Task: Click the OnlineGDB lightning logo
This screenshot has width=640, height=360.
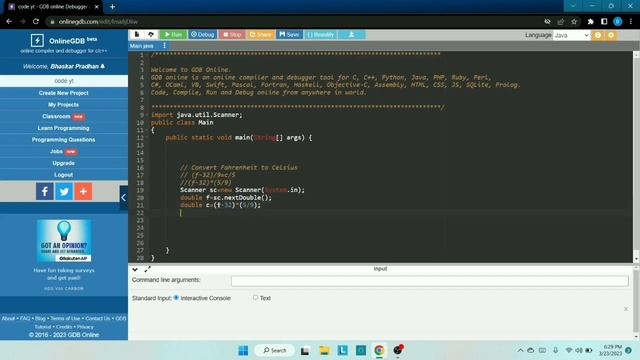Action: 37,40
